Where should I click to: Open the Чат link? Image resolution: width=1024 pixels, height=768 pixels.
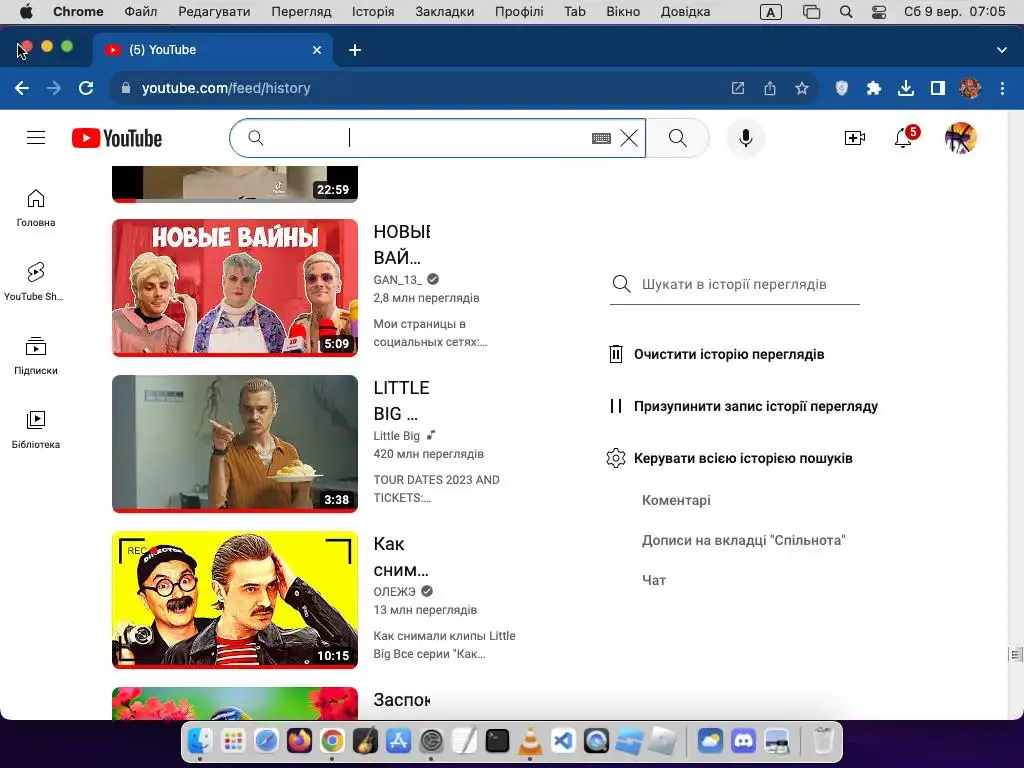pyautogui.click(x=654, y=581)
